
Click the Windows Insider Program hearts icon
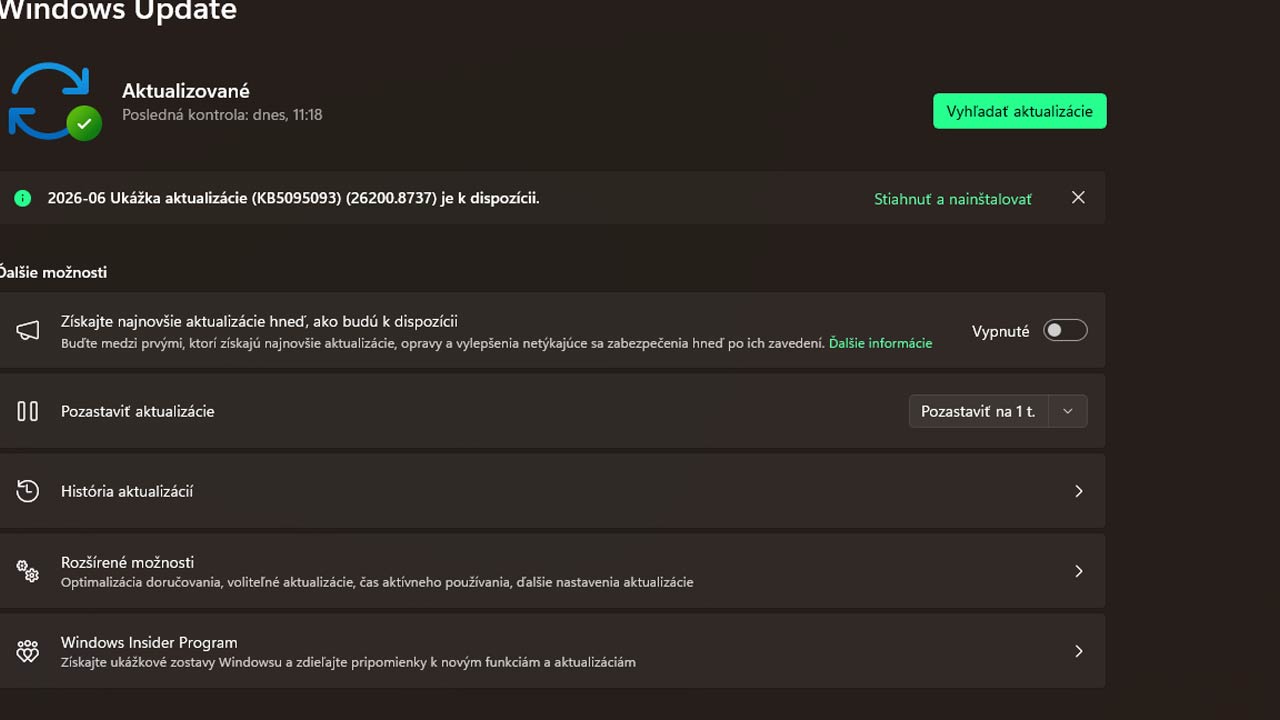pyautogui.click(x=28, y=651)
